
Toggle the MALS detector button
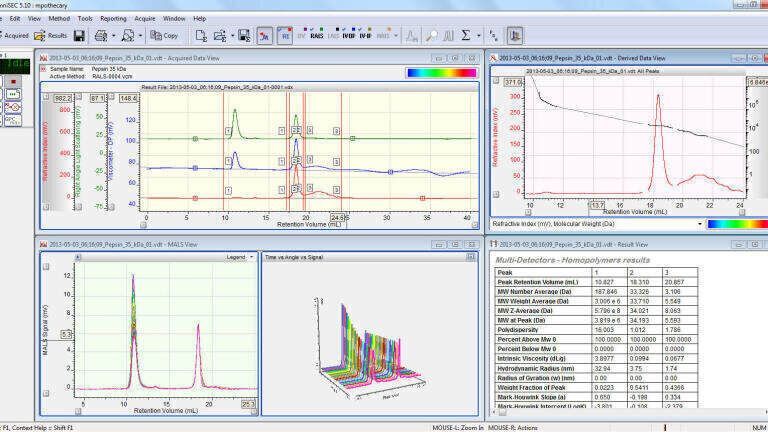pos(383,35)
